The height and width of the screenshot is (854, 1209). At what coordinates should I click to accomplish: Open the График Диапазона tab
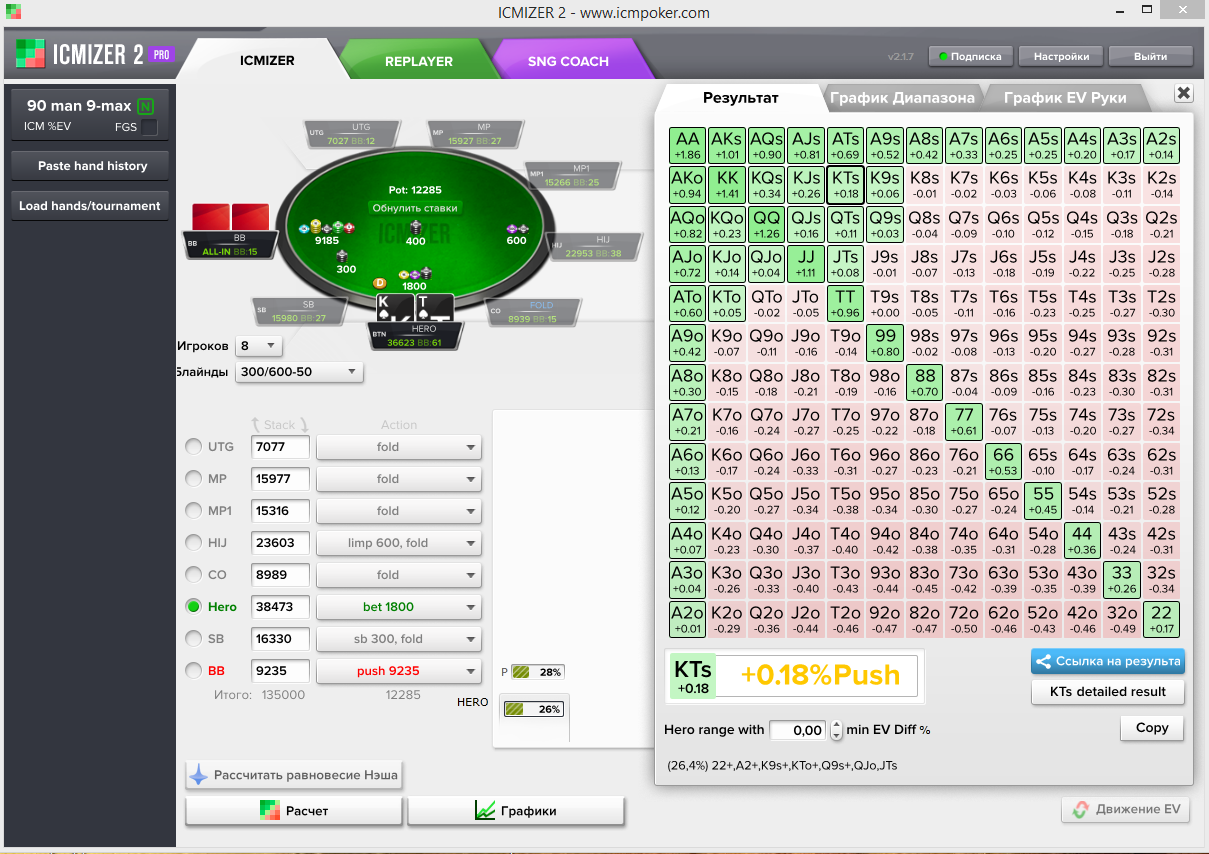tap(902, 98)
